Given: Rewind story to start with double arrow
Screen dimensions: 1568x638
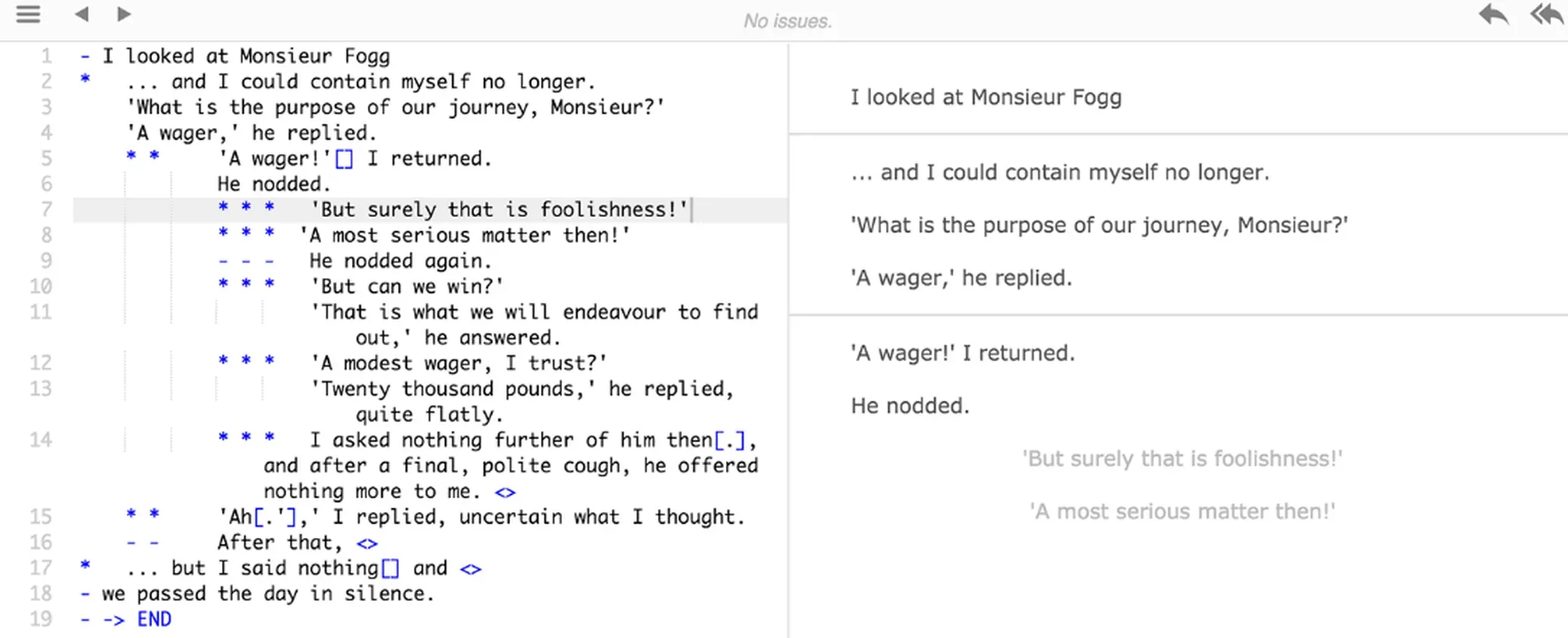Looking at the screenshot, I should pos(1548,14).
